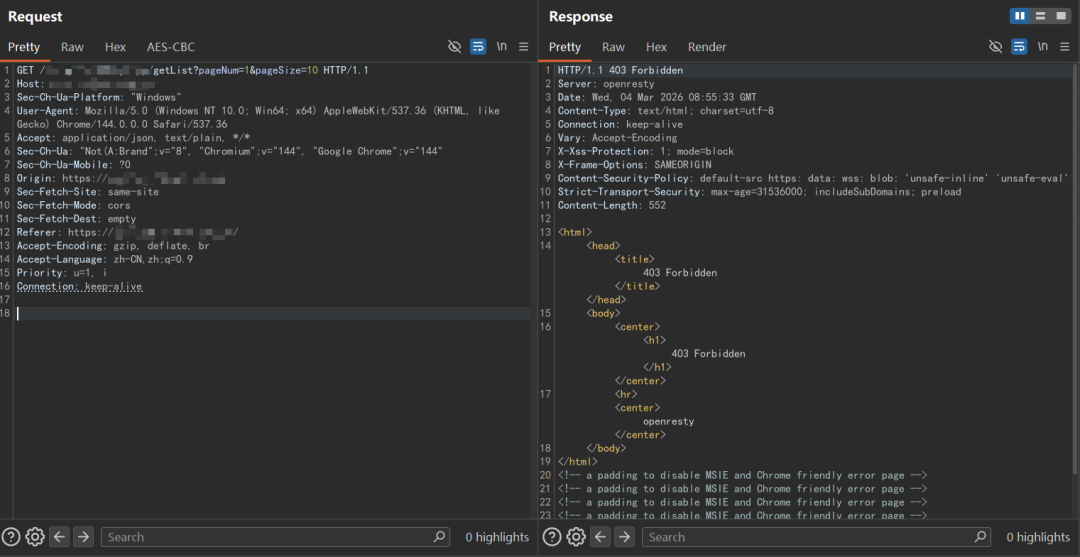Open Request panel hamburger options menu
The width and height of the screenshot is (1080, 557).
(523, 47)
